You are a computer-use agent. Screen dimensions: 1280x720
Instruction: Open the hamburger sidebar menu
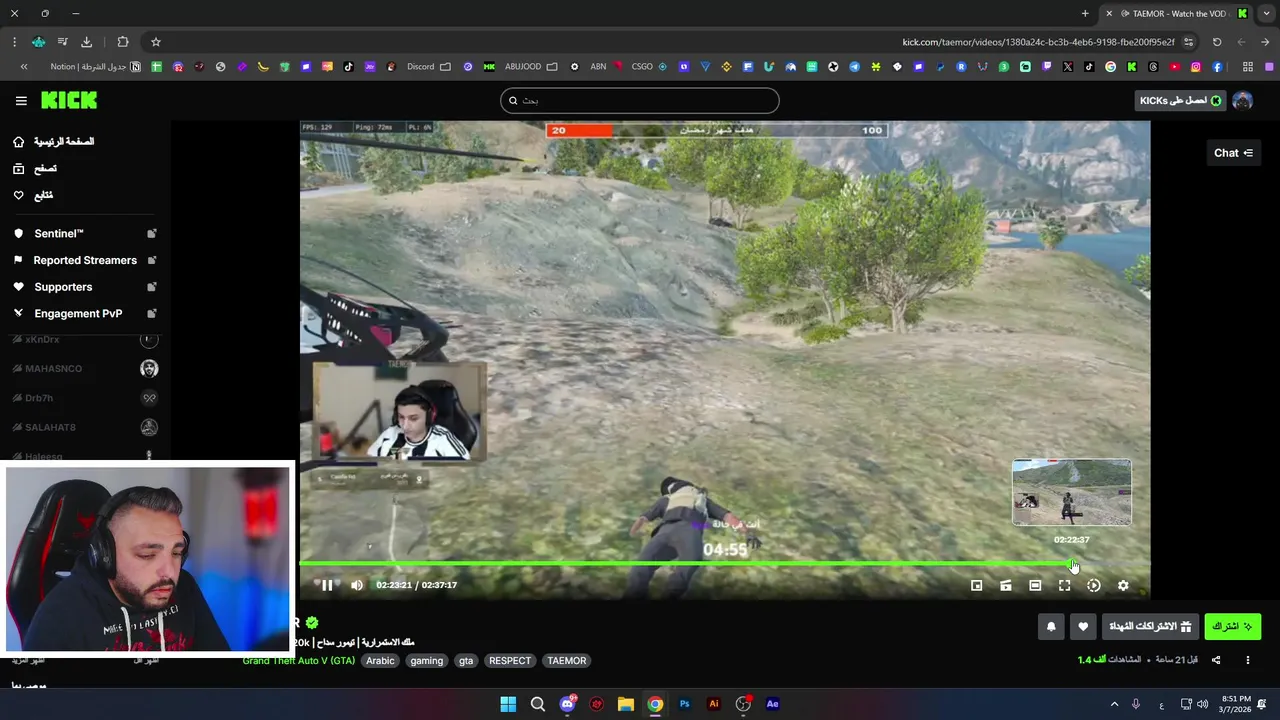pyautogui.click(x=21, y=100)
